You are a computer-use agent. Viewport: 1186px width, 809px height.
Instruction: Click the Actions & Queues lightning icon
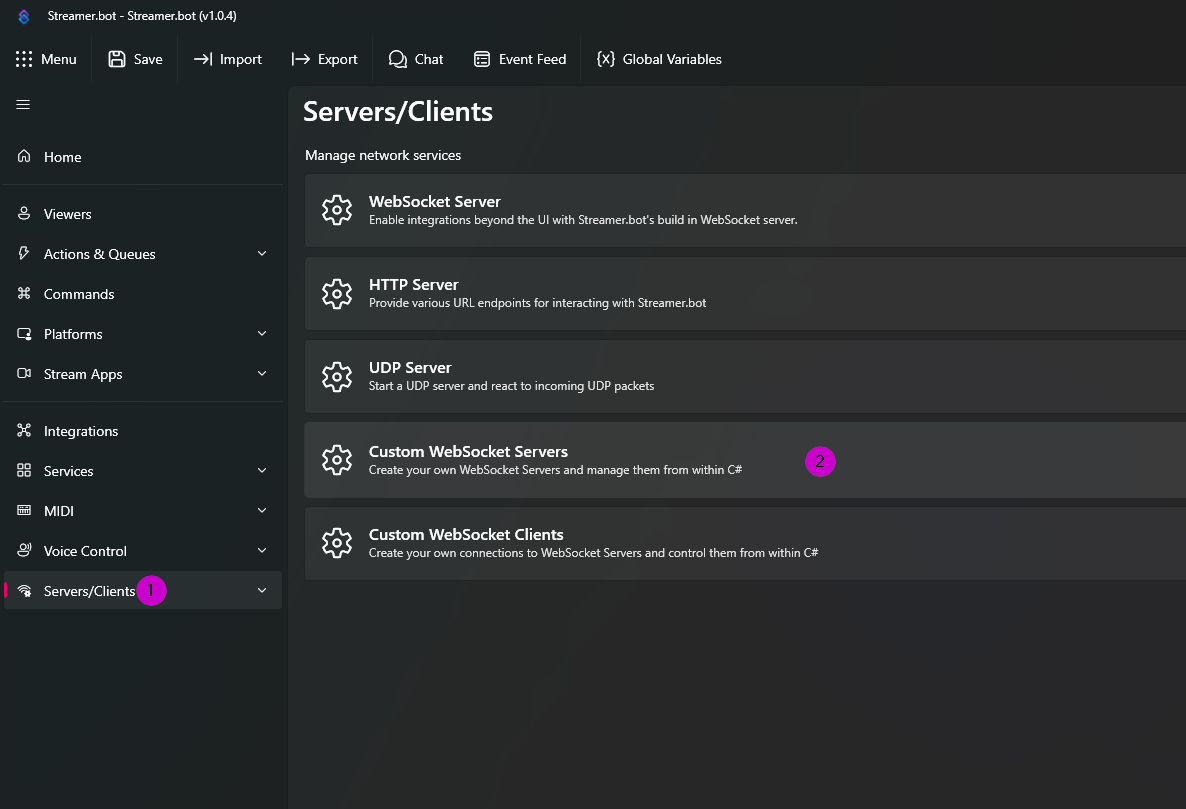pos(24,253)
